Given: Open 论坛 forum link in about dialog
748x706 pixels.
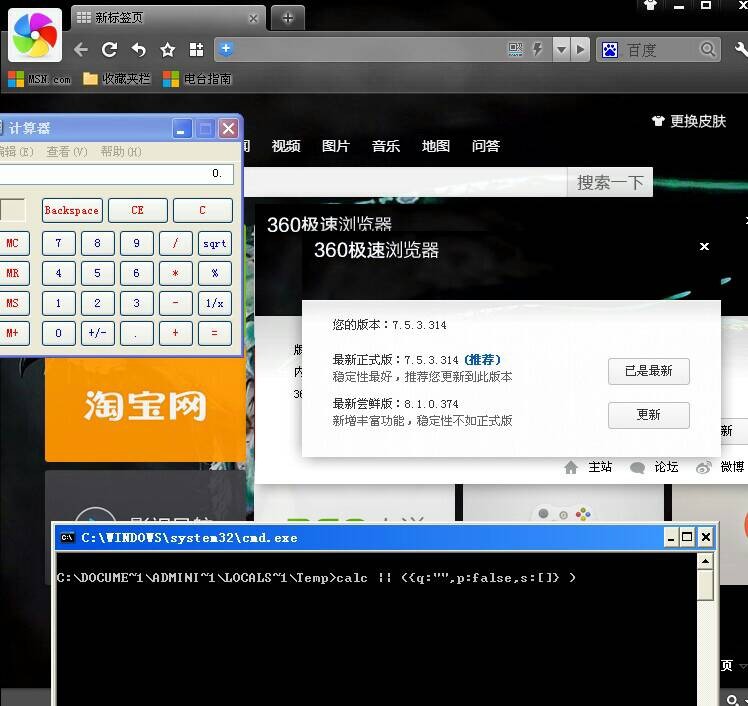Looking at the screenshot, I should (654, 467).
